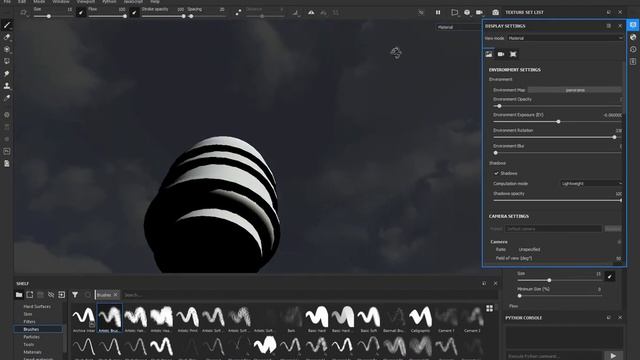
Task: Select the Paint brush tool
Action: 7,25
